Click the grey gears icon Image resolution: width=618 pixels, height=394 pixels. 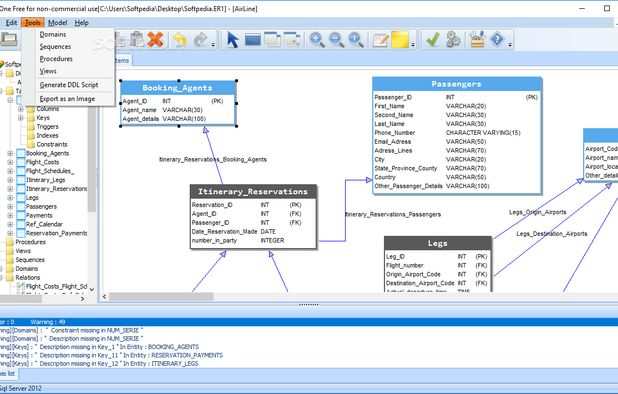[x=453, y=40]
